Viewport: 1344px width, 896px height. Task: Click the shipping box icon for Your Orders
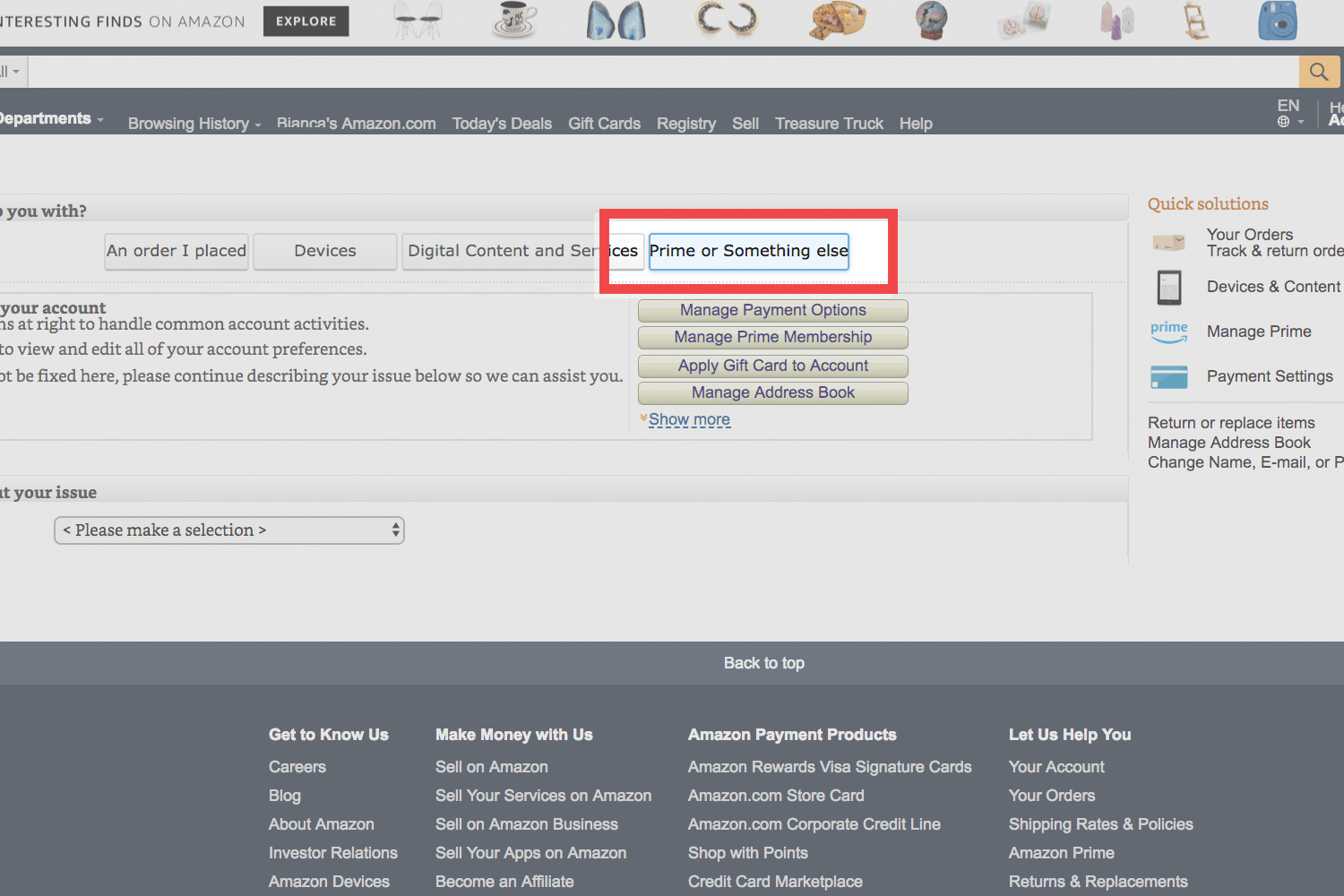(1168, 242)
